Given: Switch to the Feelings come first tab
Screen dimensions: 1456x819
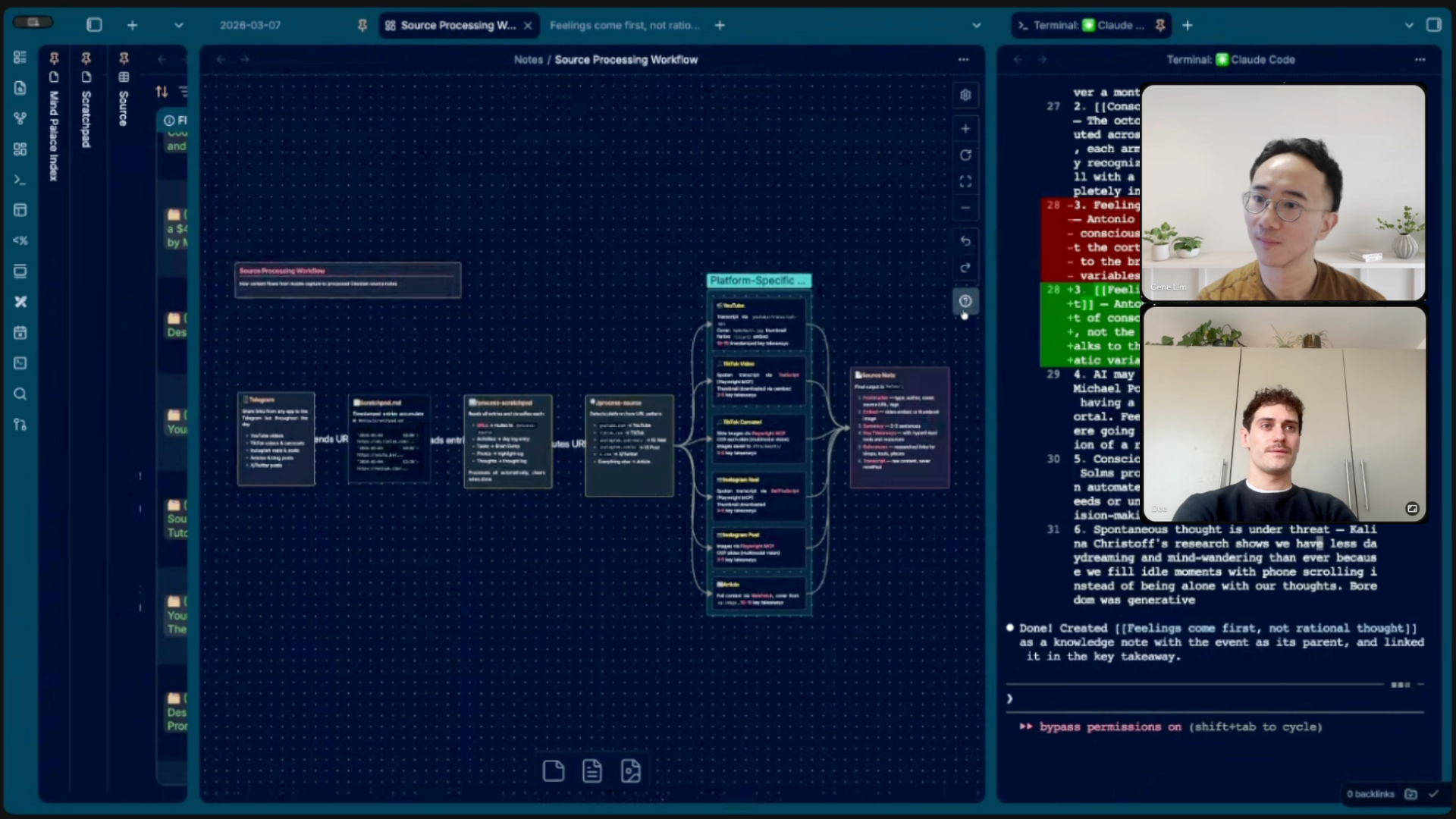Looking at the screenshot, I should (624, 25).
